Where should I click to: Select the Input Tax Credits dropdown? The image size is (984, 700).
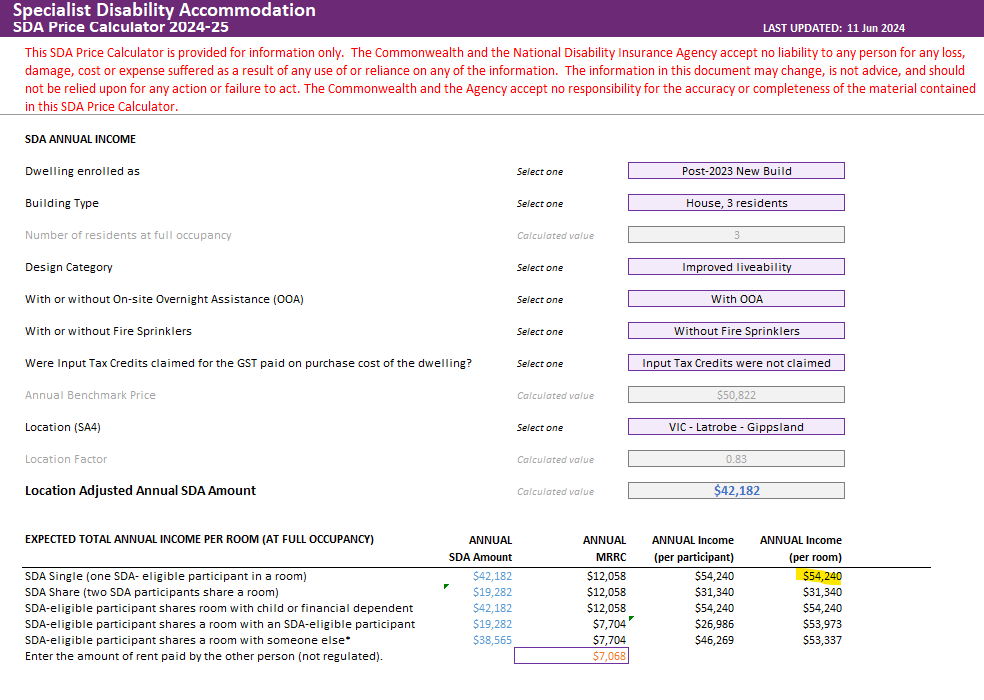tap(736, 363)
